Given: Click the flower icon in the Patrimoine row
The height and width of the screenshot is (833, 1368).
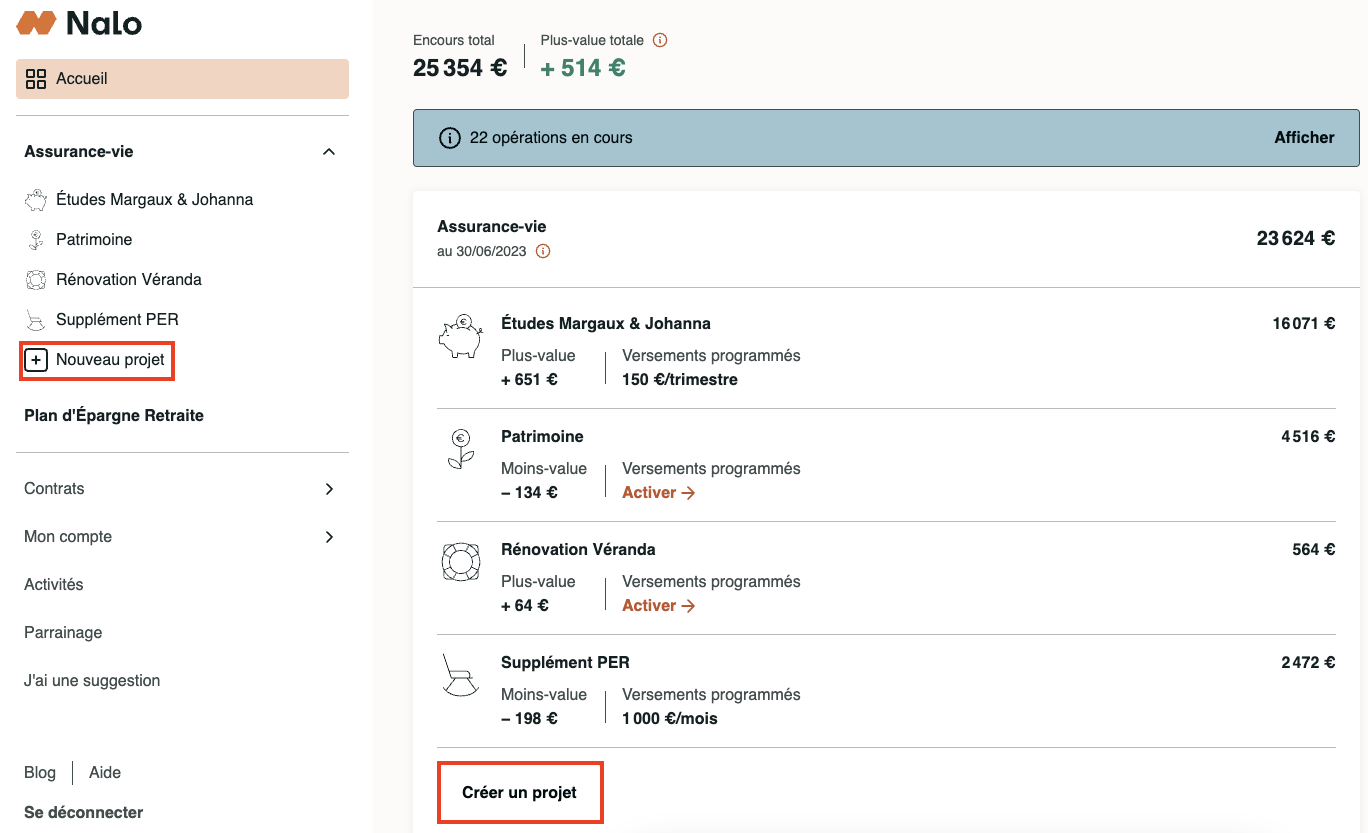Looking at the screenshot, I should pos(460,449).
